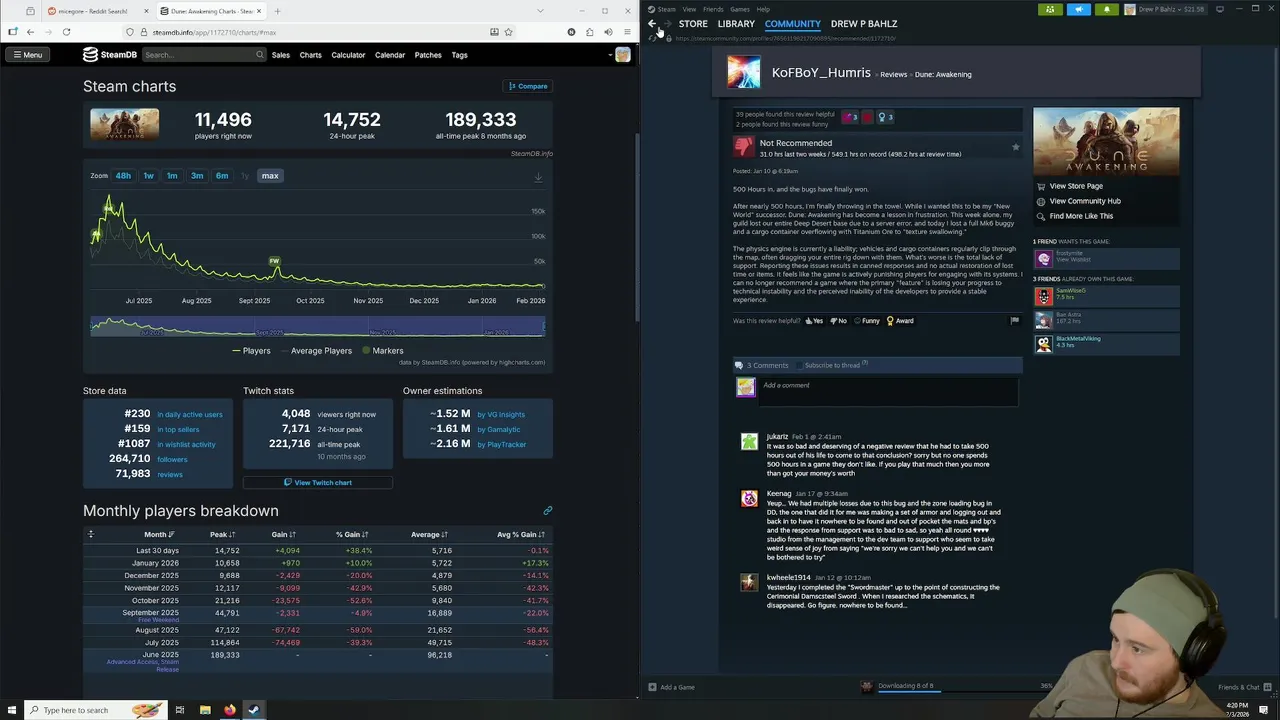Click Compare button on Steam charts
Screen dimensions: 1280x720
click(528, 86)
